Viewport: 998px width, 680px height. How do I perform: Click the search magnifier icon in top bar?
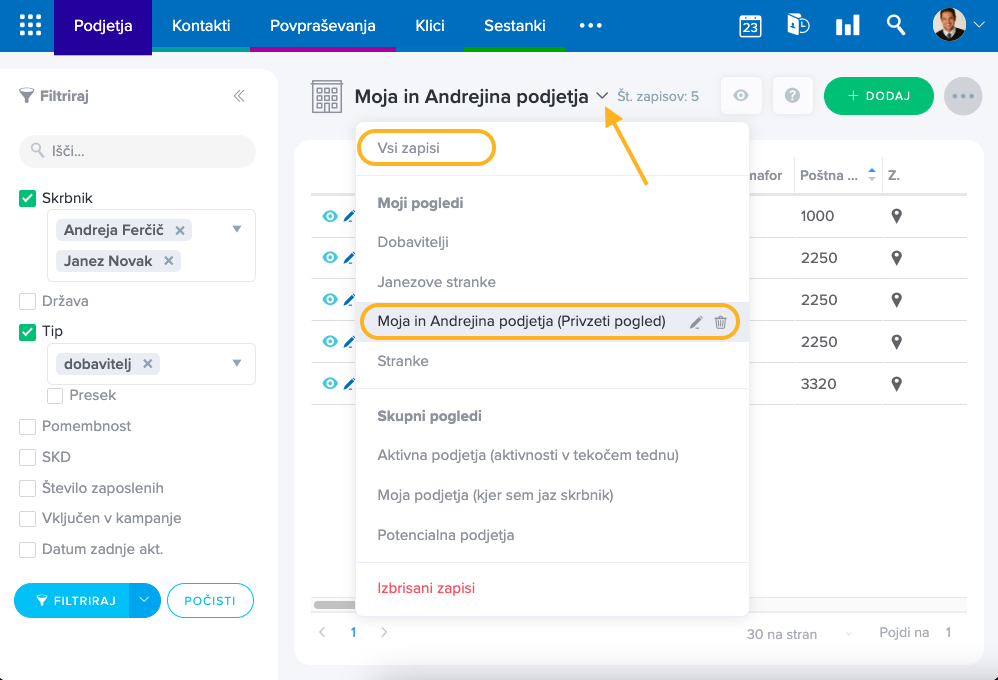(896, 25)
